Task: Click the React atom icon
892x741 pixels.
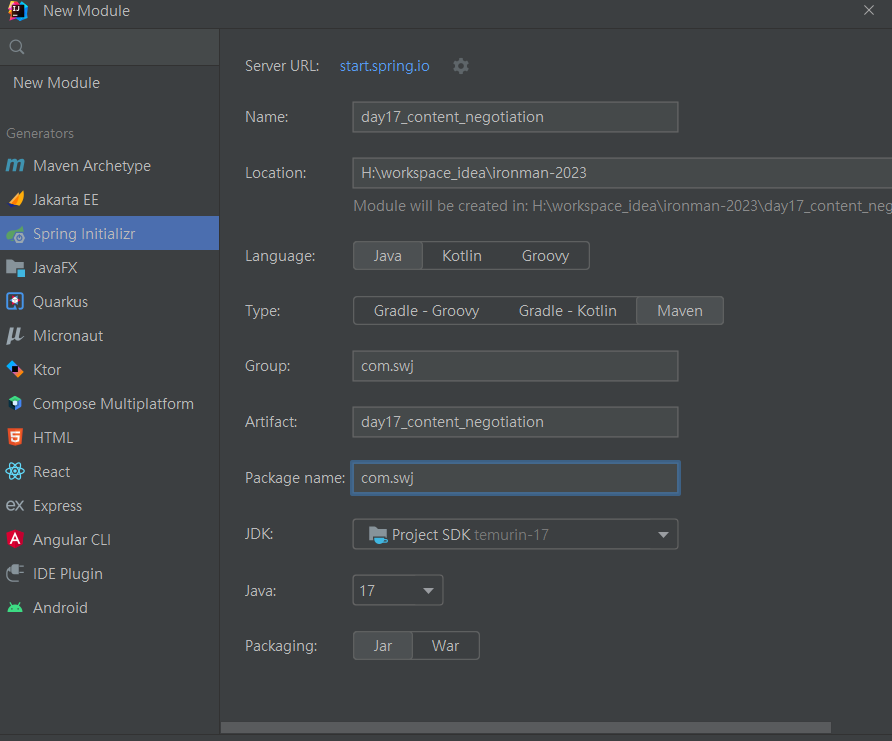Action: click(15, 471)
